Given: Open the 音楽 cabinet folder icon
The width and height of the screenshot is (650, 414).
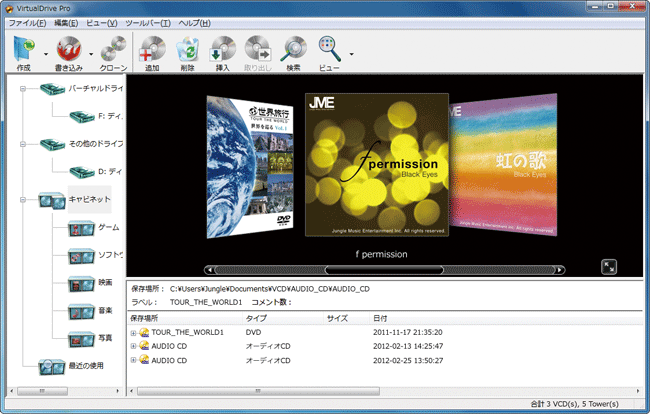Looking at the screenshot, I should (x=81, y=312).
